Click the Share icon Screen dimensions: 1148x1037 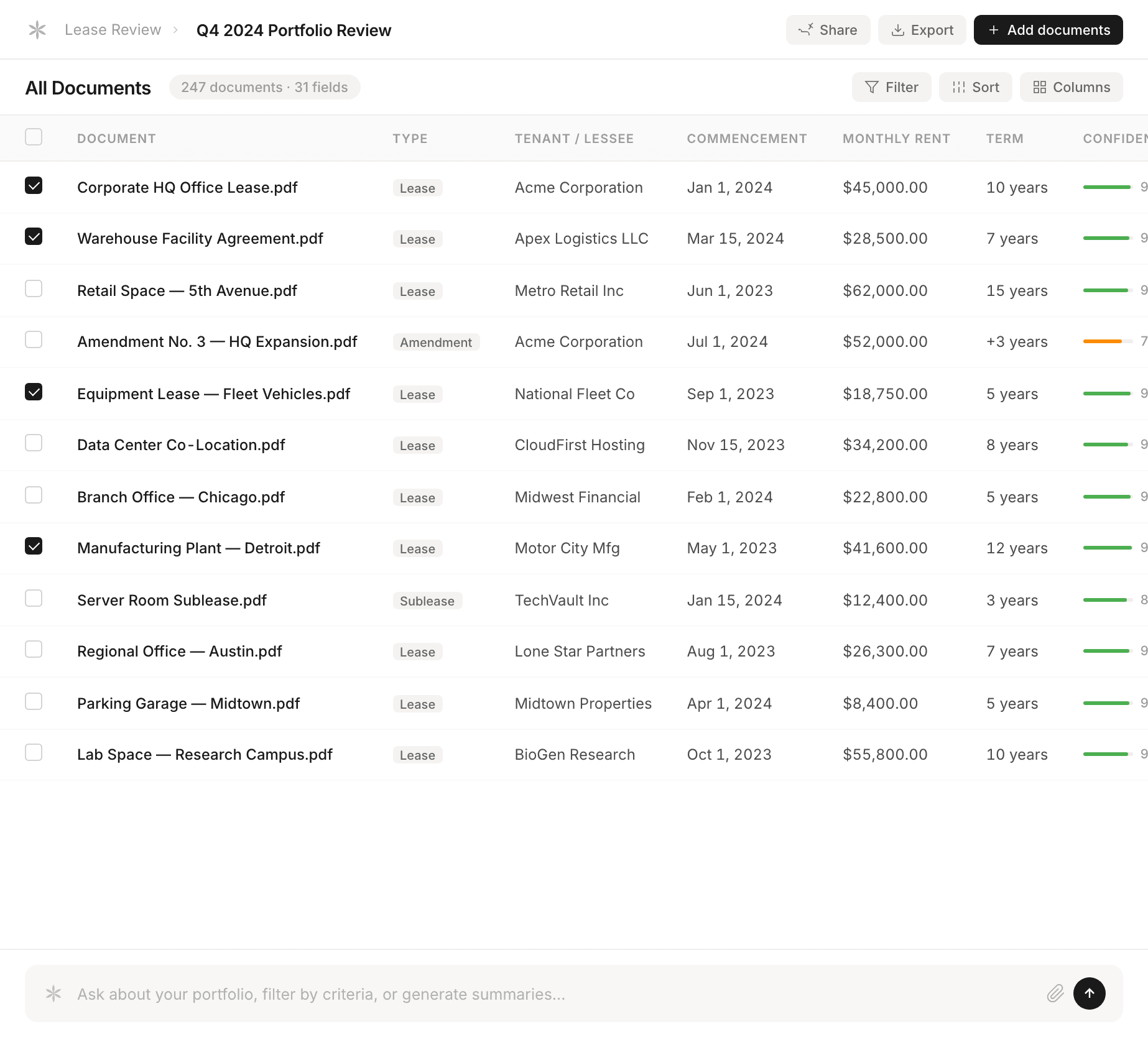807,29
